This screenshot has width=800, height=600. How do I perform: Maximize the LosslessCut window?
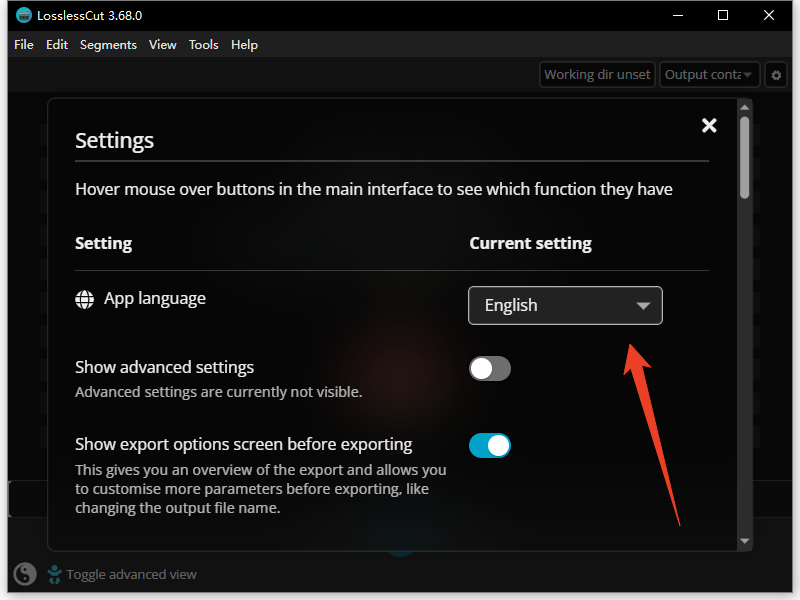point(723,15)
